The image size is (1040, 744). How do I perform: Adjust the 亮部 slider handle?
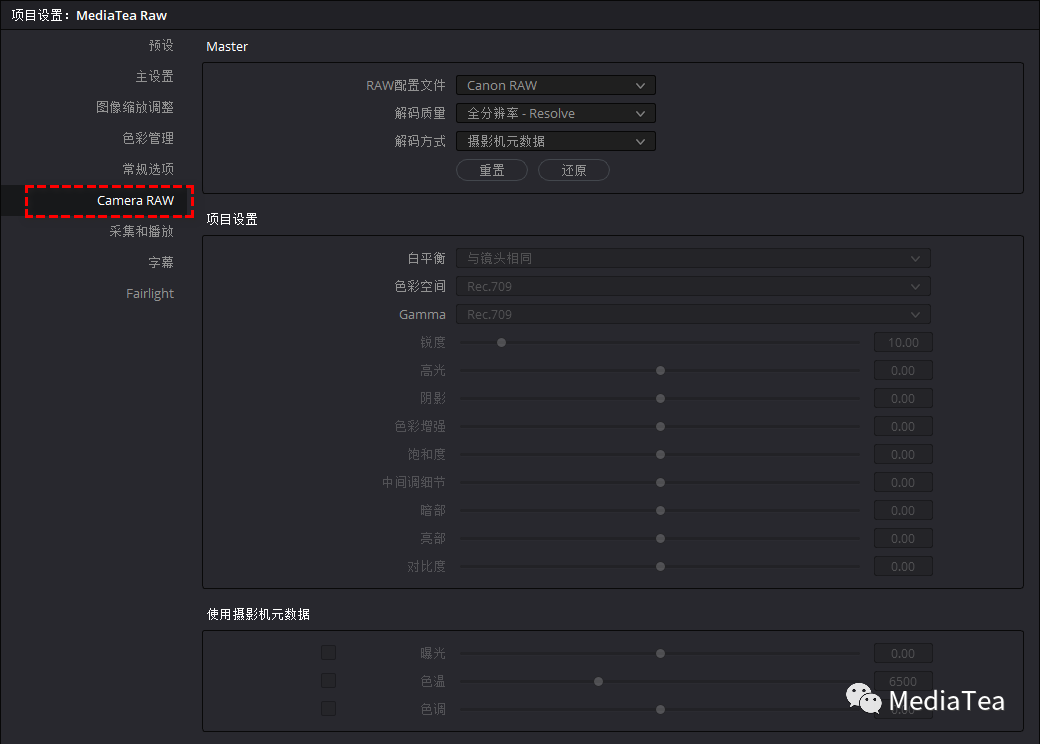[660, 538]
